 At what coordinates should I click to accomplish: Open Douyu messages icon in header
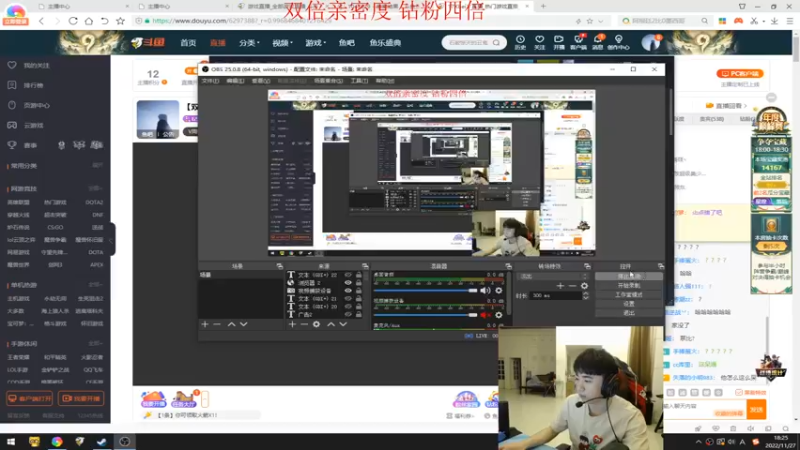(x=597, y=42)
